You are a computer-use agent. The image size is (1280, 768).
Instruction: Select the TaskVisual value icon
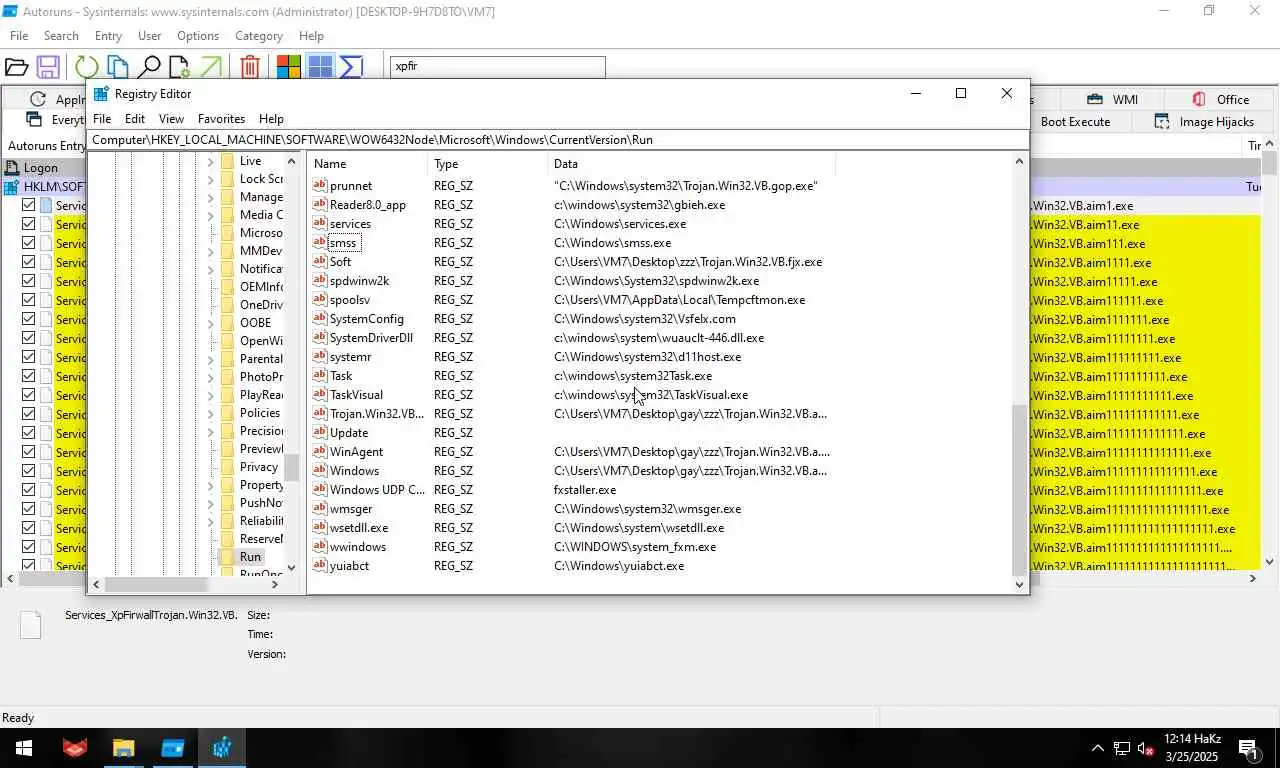[320, 394]
